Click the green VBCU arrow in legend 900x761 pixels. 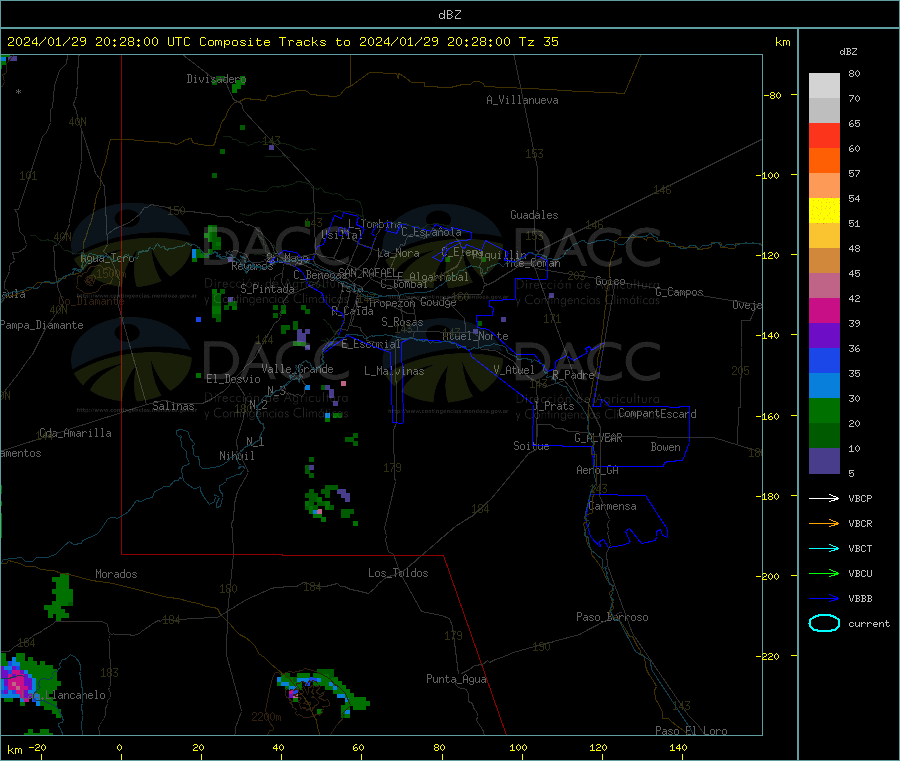[x=824, y=573]
